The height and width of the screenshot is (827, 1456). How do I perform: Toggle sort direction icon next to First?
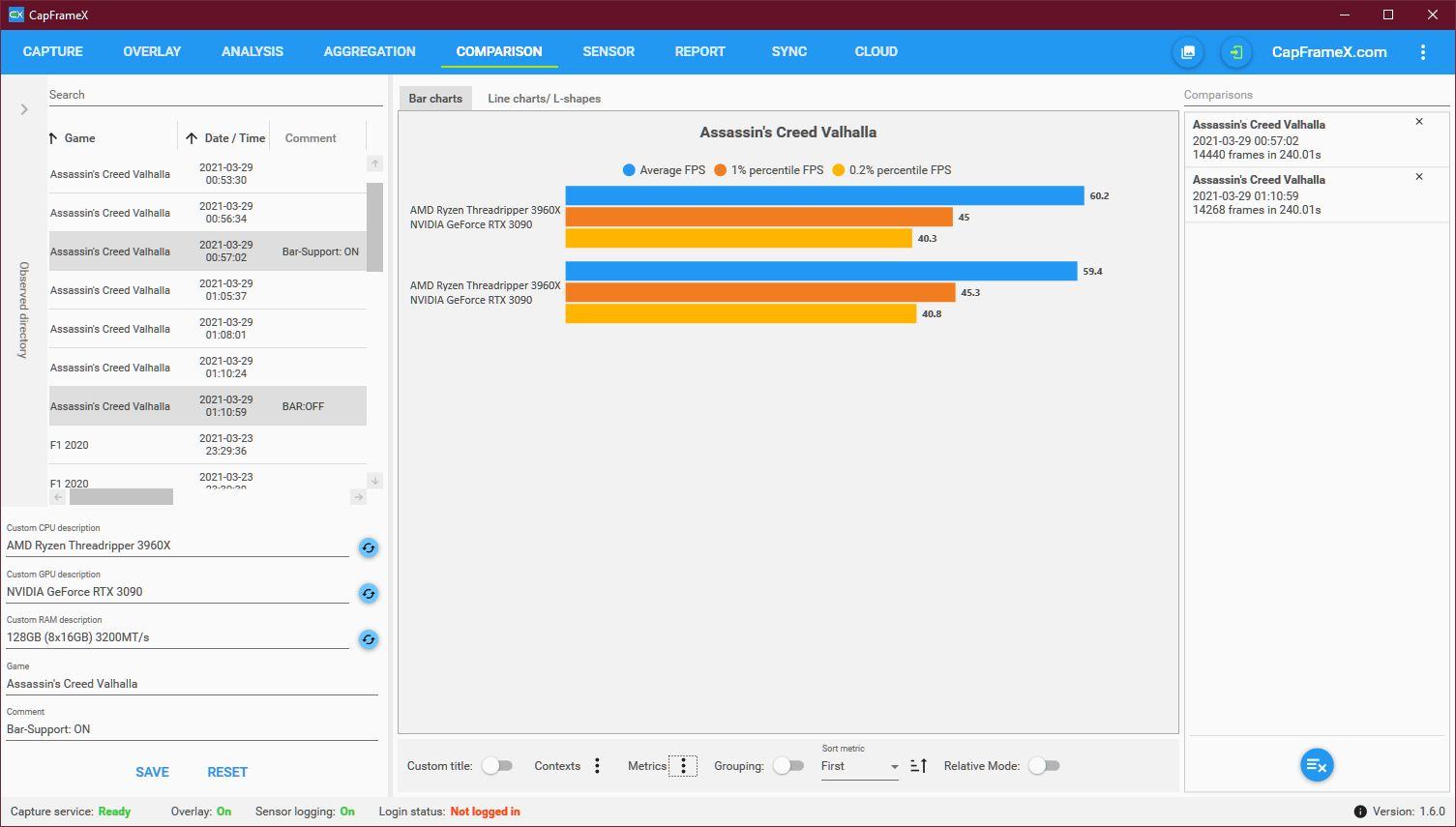[919, 765]
